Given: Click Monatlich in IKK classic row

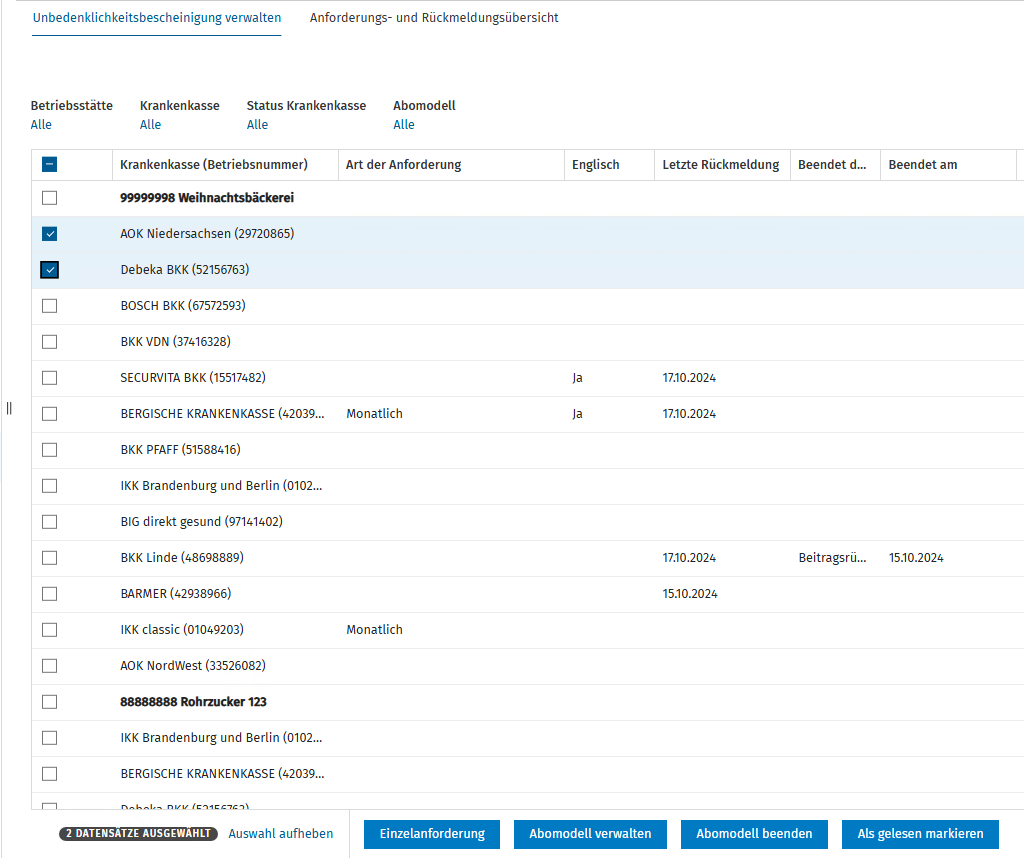Looking at the screenshot, I should (x=374, y=630).
